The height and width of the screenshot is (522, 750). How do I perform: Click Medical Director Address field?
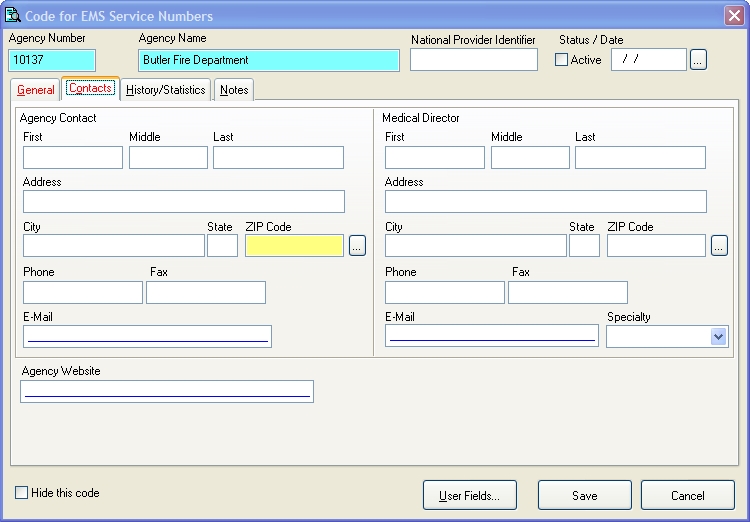[546, 201]
